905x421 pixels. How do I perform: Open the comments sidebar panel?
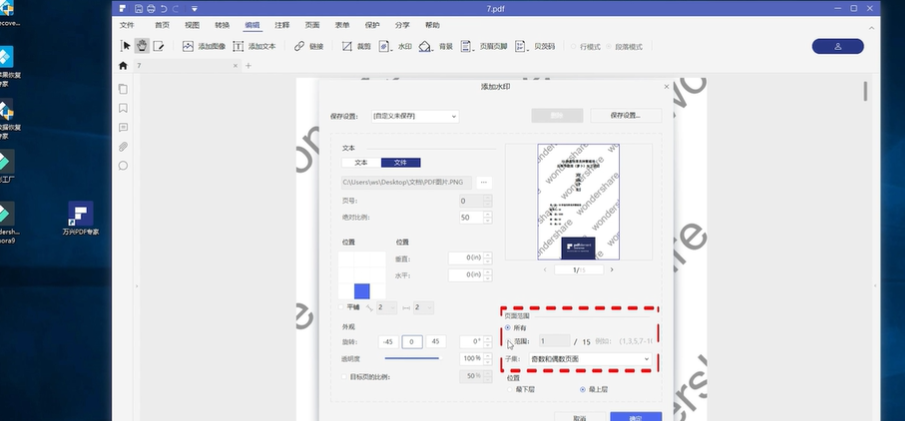[x=123, y=128]
